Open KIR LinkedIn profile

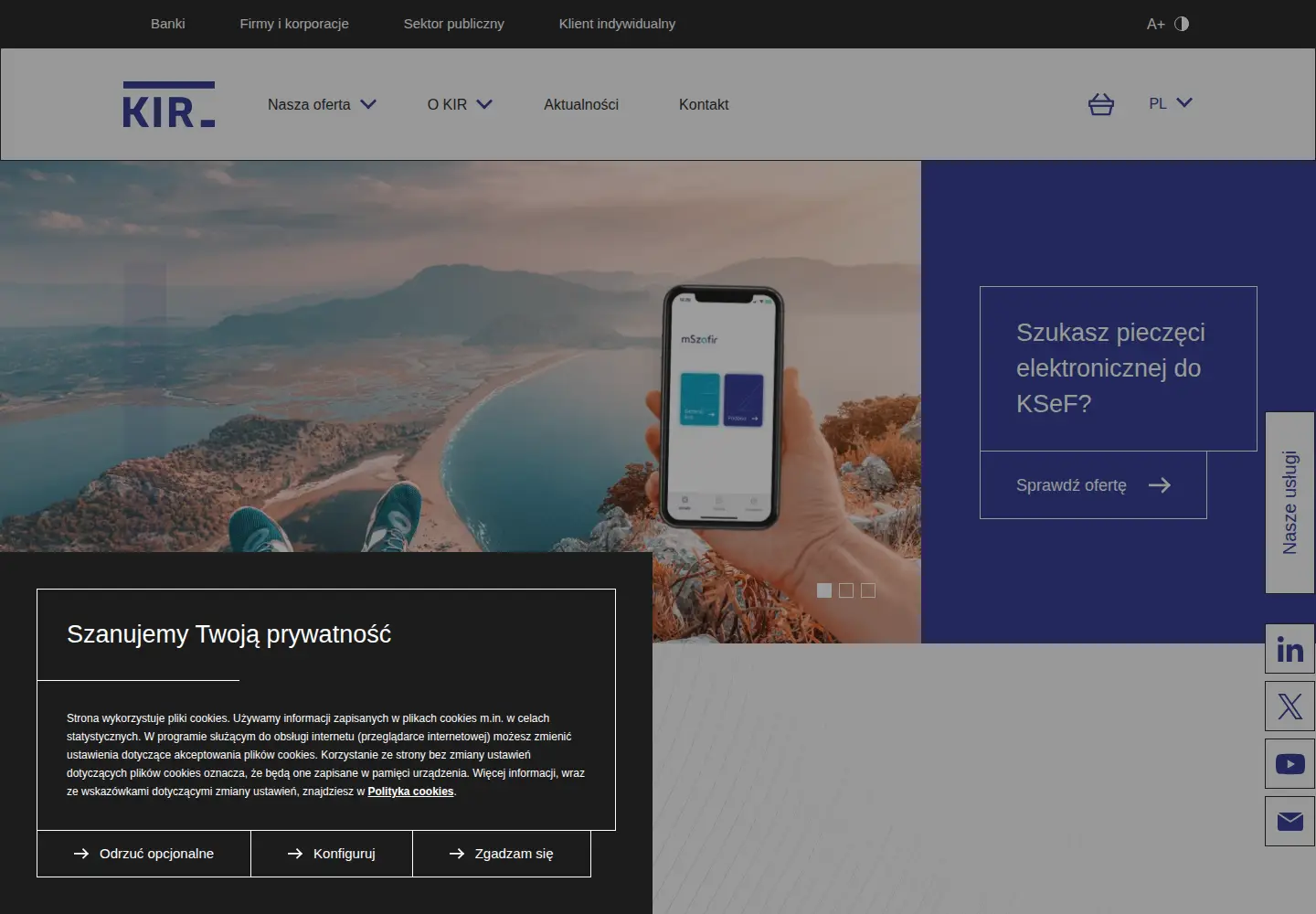point(1289,649)
